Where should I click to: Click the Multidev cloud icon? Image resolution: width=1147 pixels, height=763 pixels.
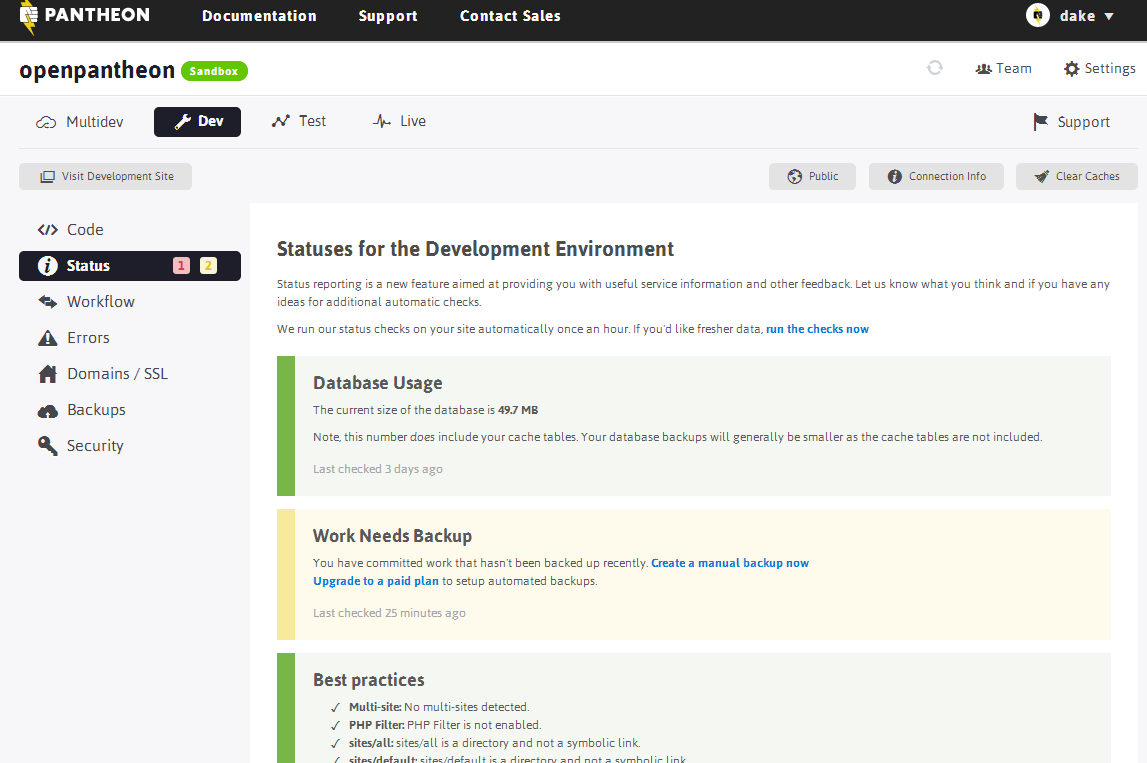pos(46,122)
